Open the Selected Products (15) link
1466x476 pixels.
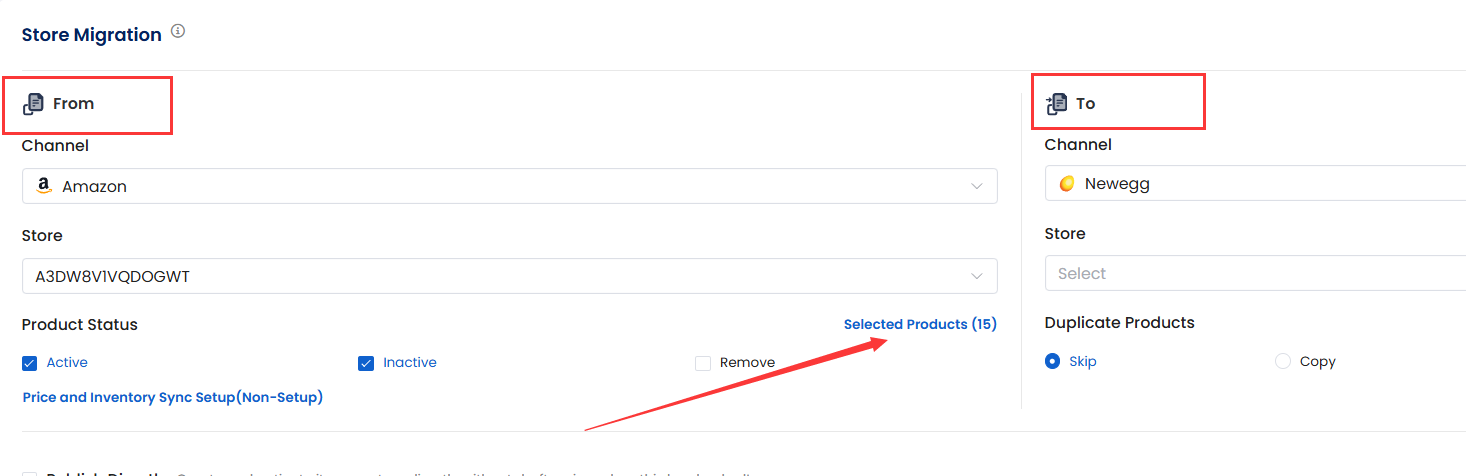point(920,324)
